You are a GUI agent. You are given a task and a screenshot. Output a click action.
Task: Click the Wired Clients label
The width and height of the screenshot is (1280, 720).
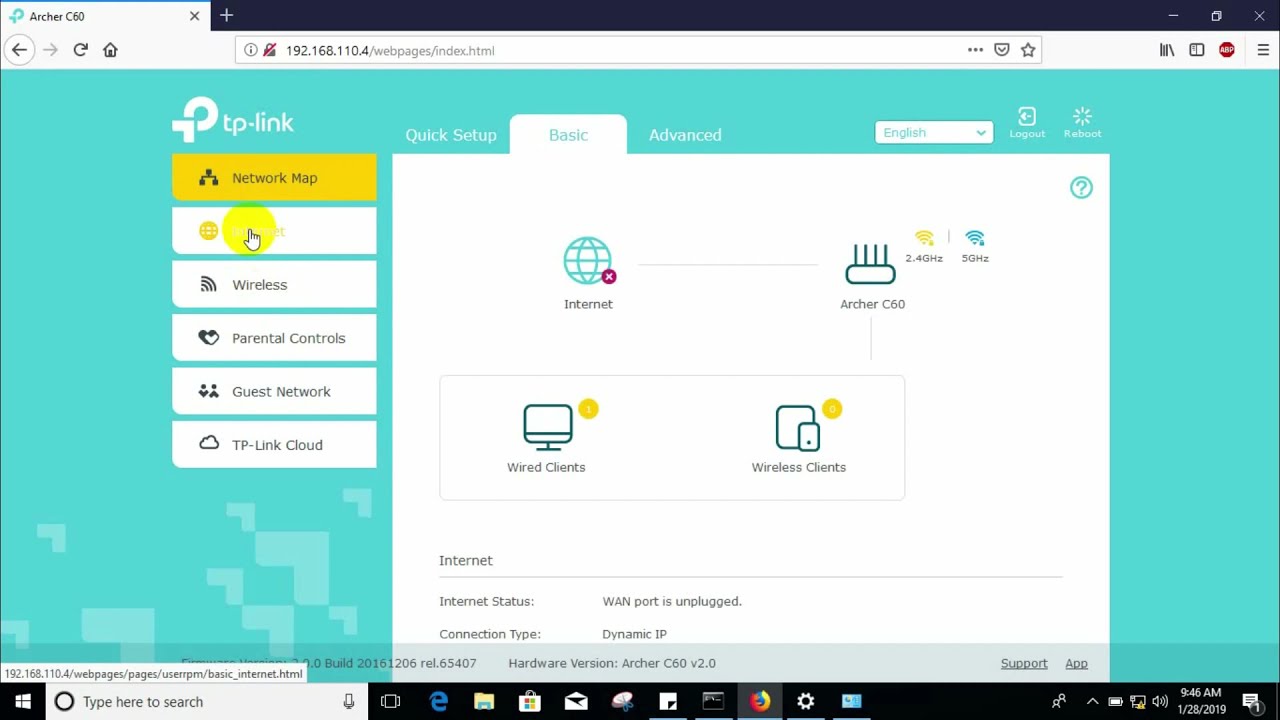[x=546, y=467]
